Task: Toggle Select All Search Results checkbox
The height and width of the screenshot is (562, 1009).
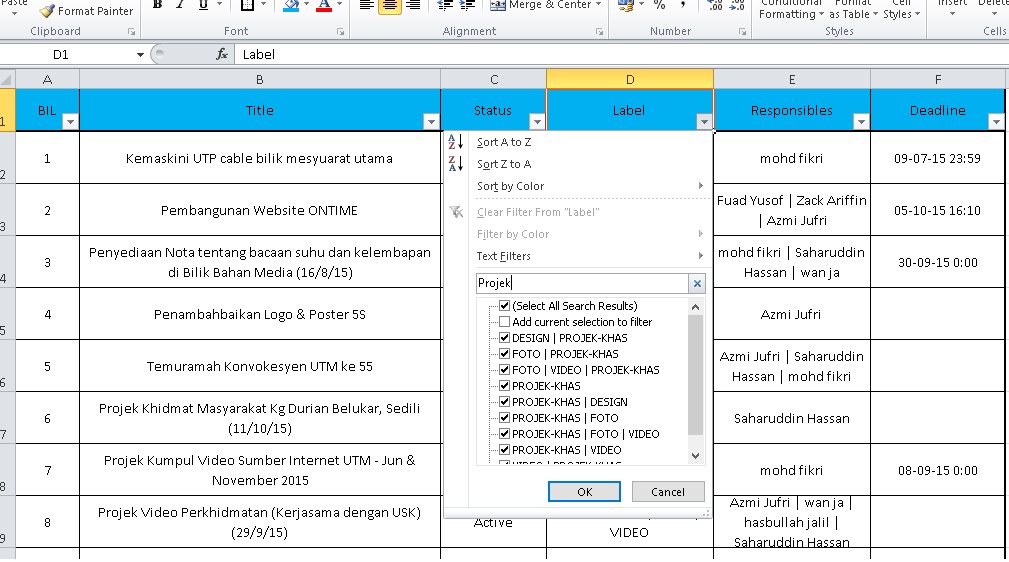Action: pos(504,306)
